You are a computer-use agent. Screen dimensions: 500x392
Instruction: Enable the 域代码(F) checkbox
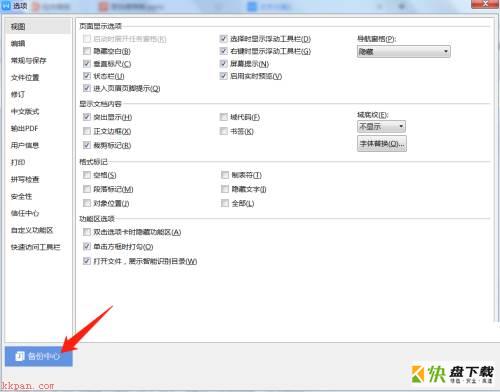(223, 117)
